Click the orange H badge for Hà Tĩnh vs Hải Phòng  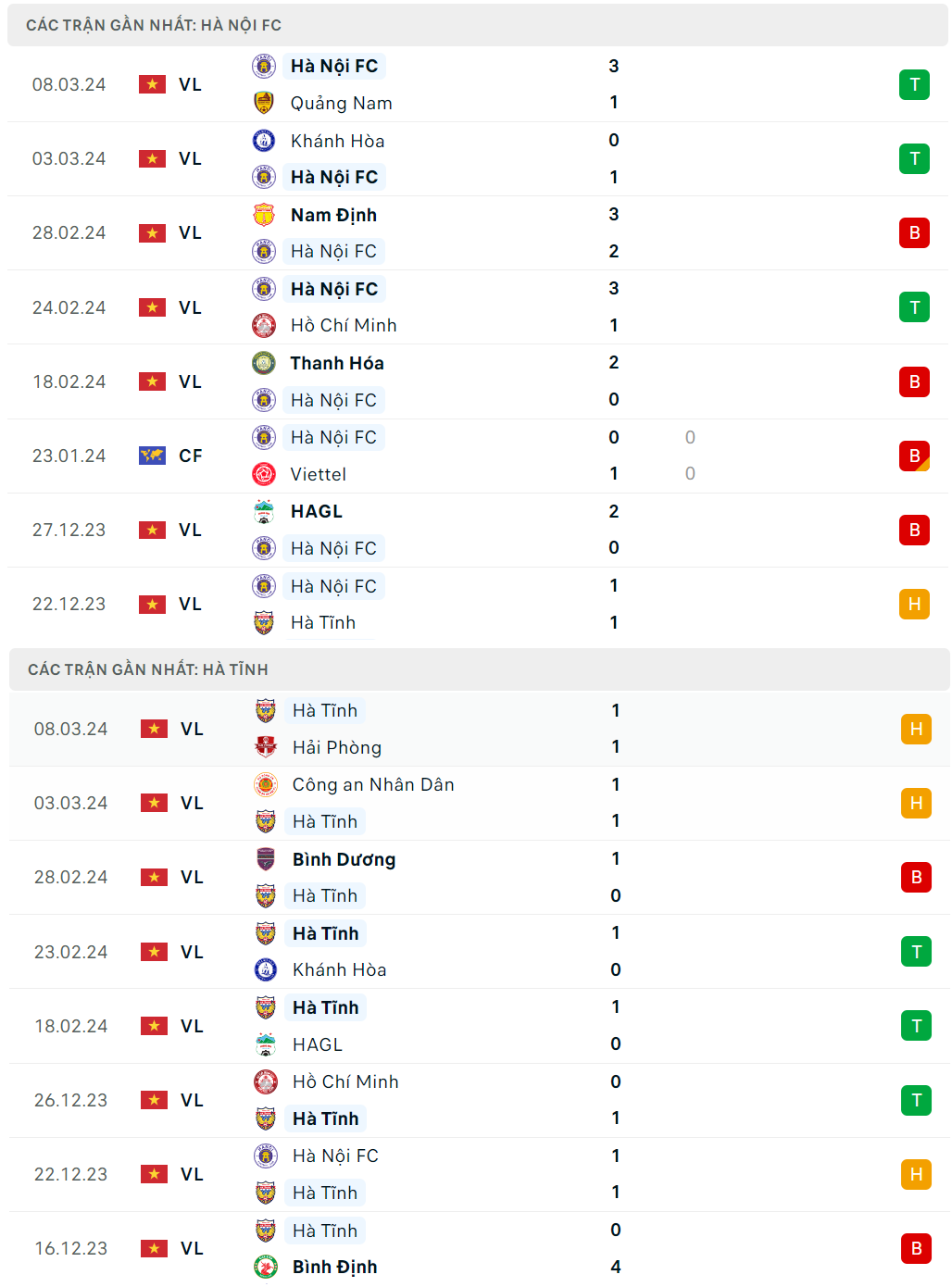[x=916, y=729]
